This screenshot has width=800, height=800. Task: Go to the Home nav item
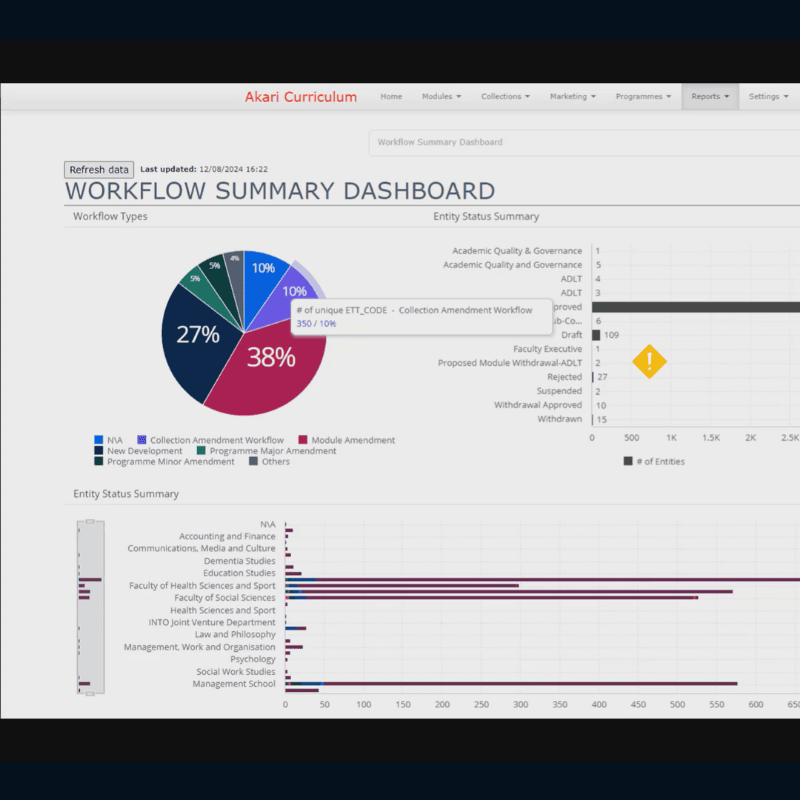391,97
